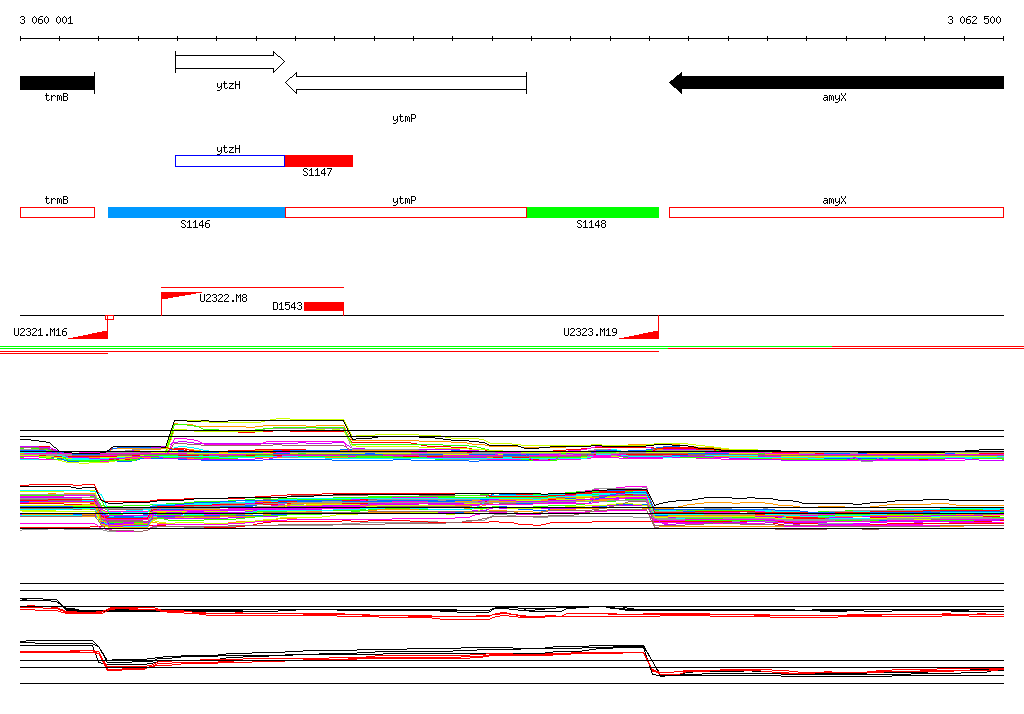The width and height of the screenshot is (1024, 714).
Task: Click the amyX label above the red-outlined box
Action: point(835,201)
